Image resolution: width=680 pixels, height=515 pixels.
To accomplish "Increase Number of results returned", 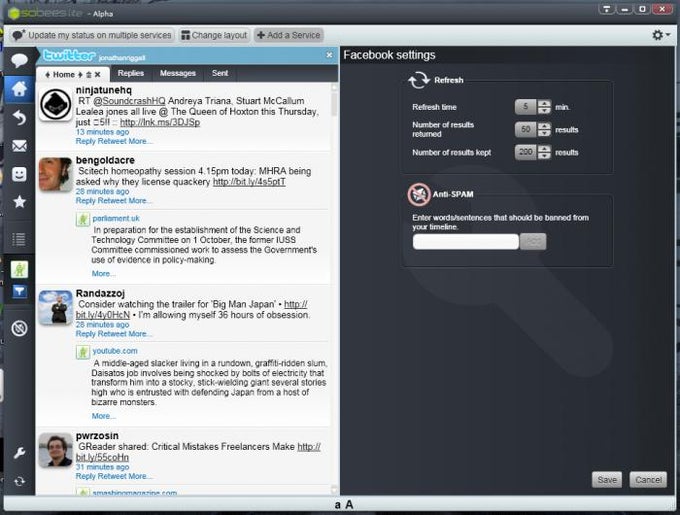I will click(x=544, y=126).
